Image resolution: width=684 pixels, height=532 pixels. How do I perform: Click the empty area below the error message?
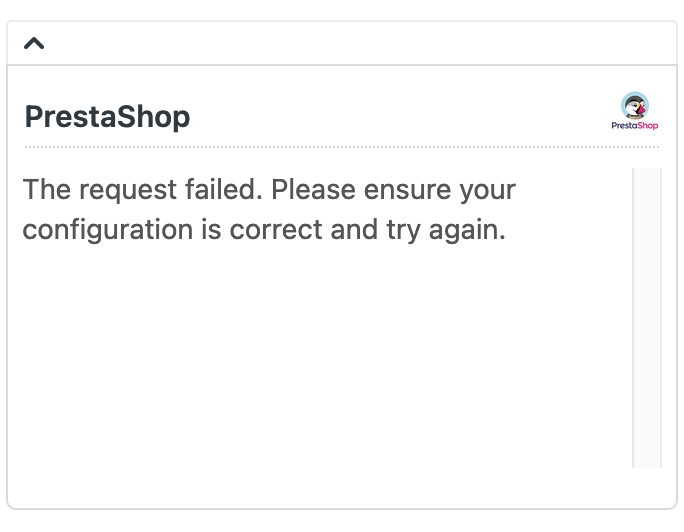[320, 360]
